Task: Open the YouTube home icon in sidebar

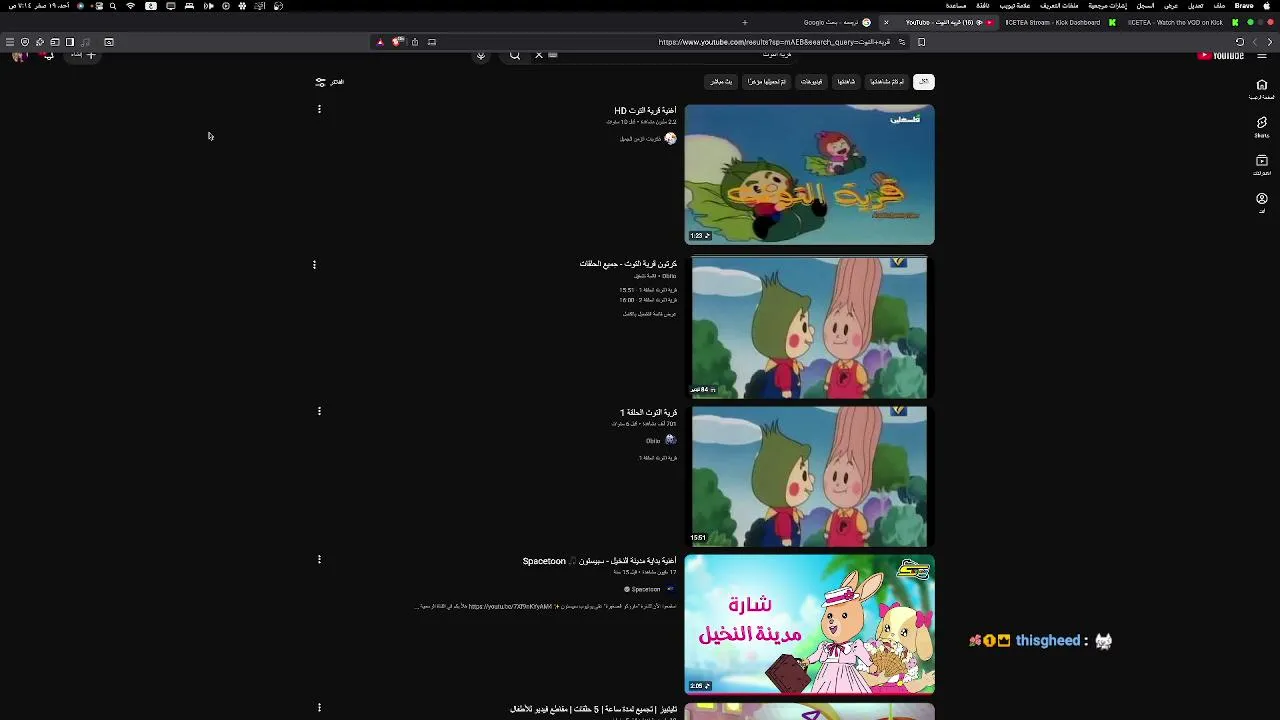Action: click(1261, 88)
